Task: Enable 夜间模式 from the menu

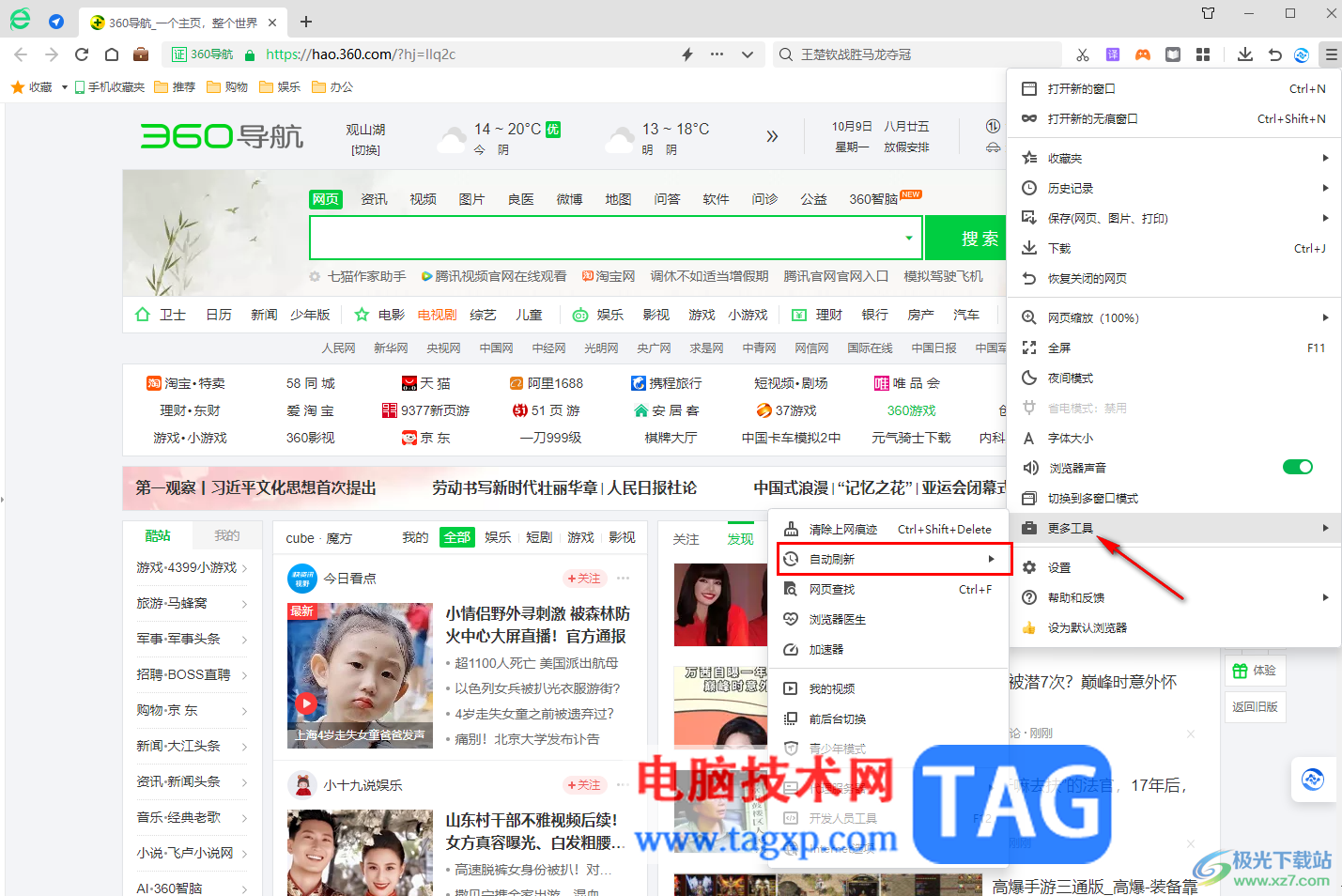Action: (x=1174, y=378)
